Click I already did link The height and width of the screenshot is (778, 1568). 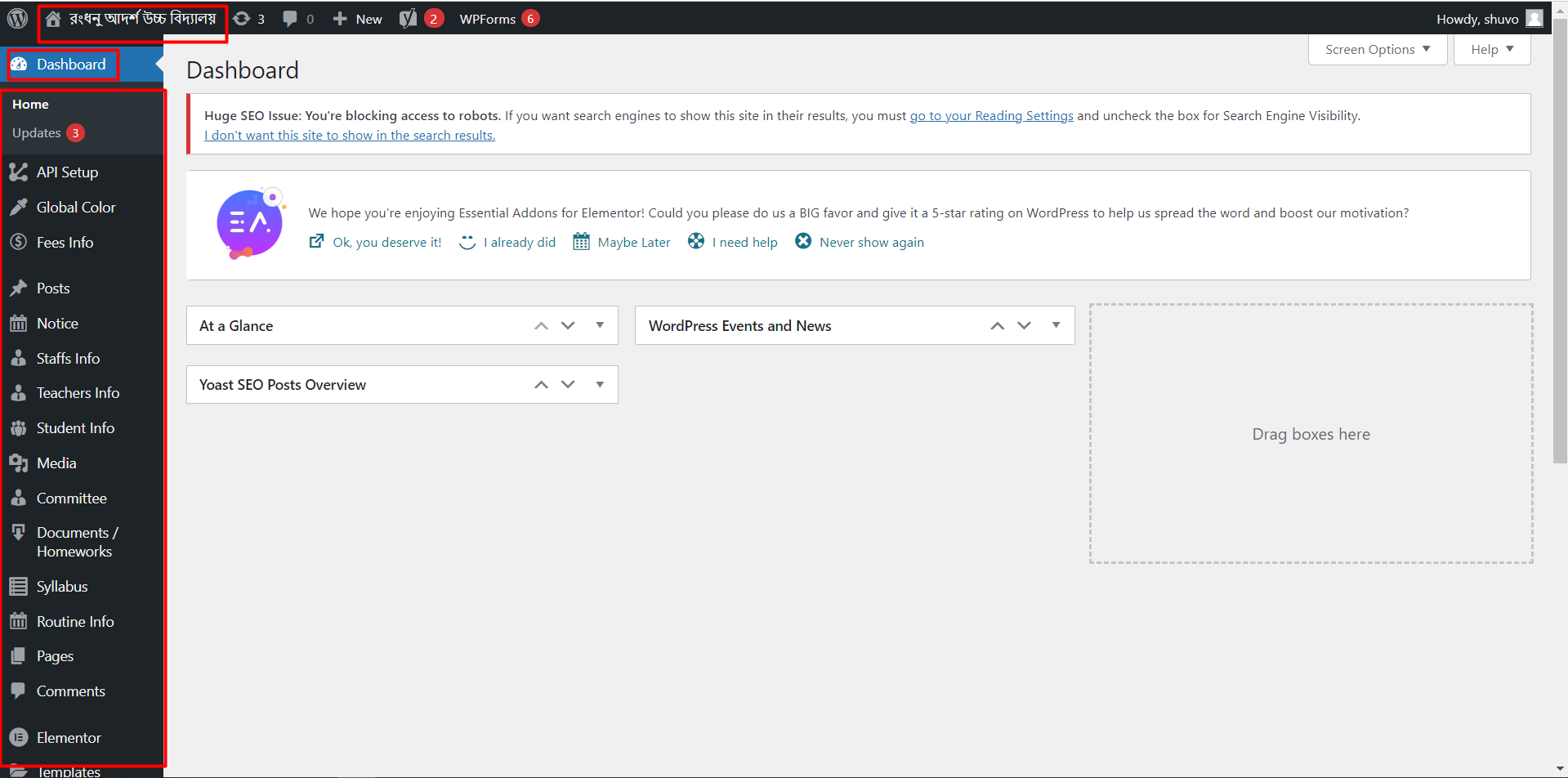point(520,242)
